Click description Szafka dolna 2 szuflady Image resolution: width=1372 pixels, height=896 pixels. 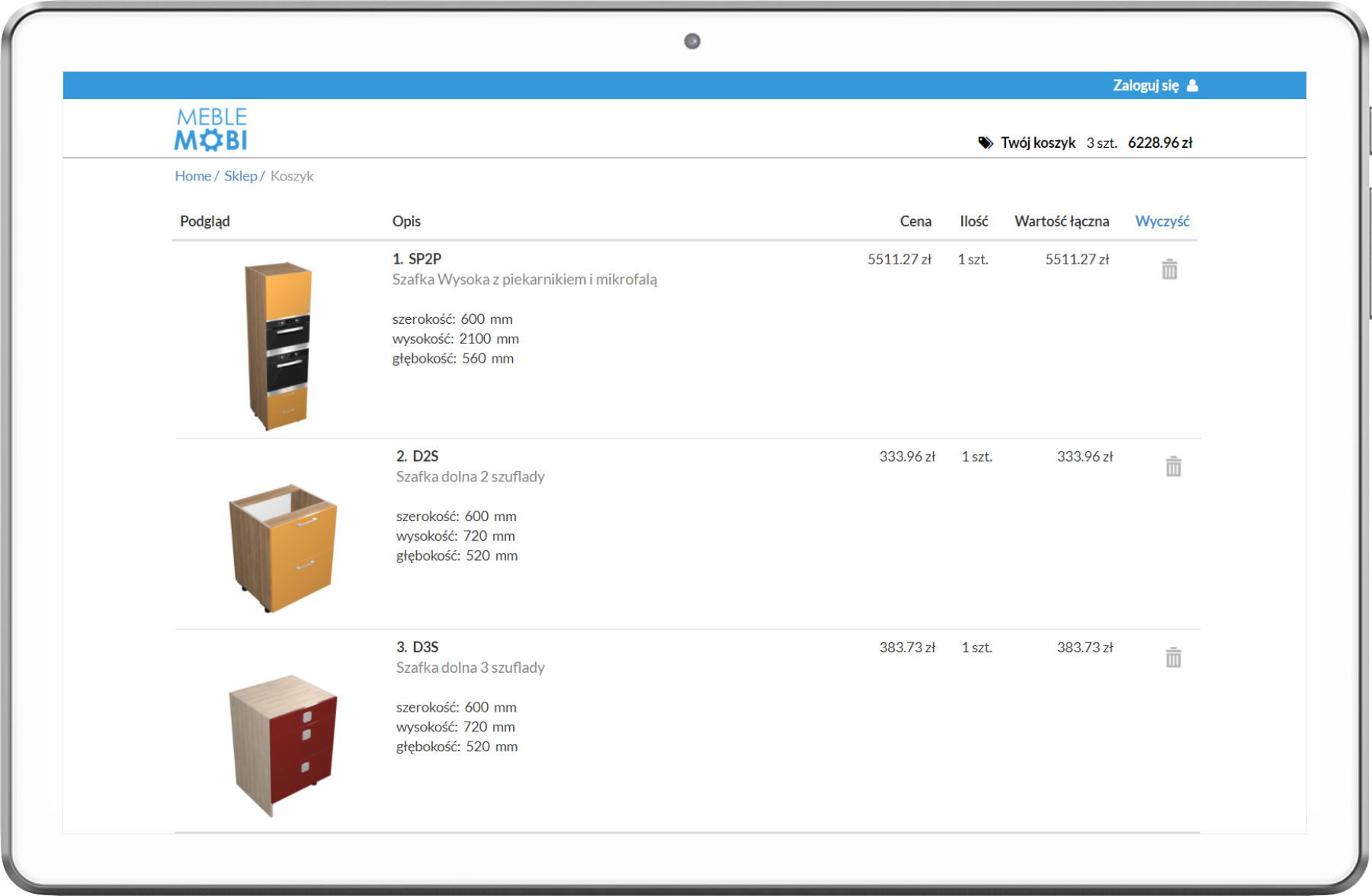coord(470,477)
